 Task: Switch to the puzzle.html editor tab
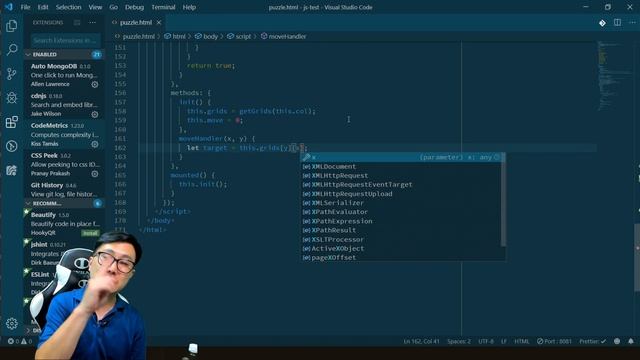click(136, 22)
